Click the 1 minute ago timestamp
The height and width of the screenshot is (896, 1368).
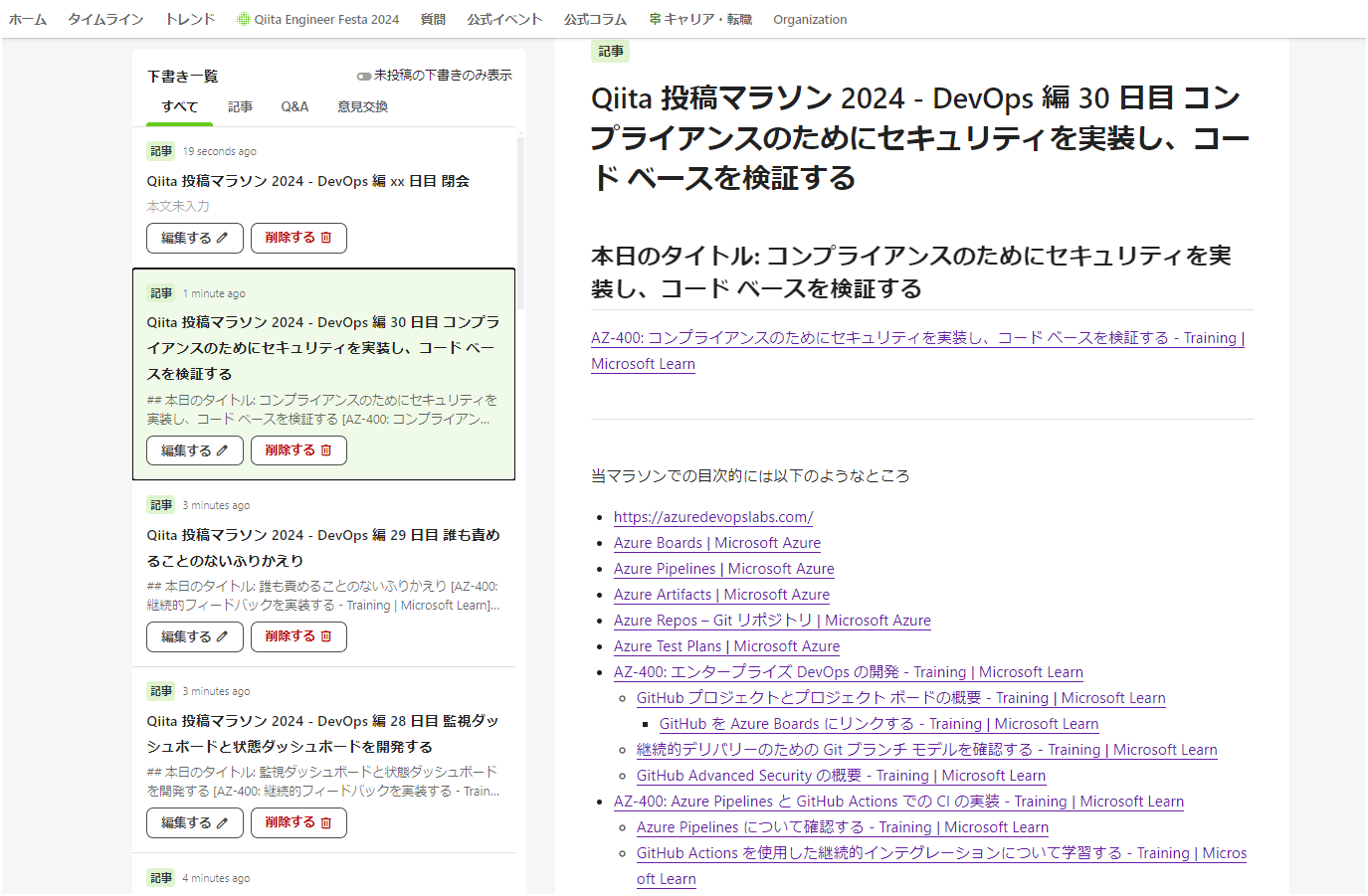pyautogui.click(x=214, y=294)
